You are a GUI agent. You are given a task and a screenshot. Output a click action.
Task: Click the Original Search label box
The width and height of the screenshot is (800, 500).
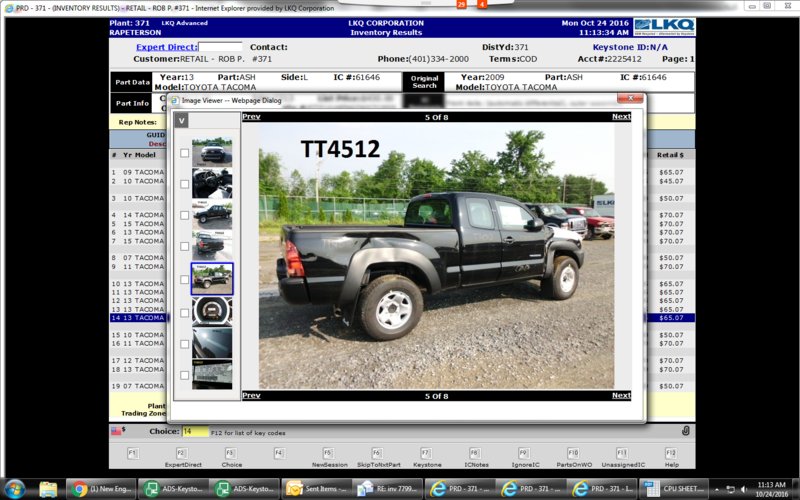[424, 82]
